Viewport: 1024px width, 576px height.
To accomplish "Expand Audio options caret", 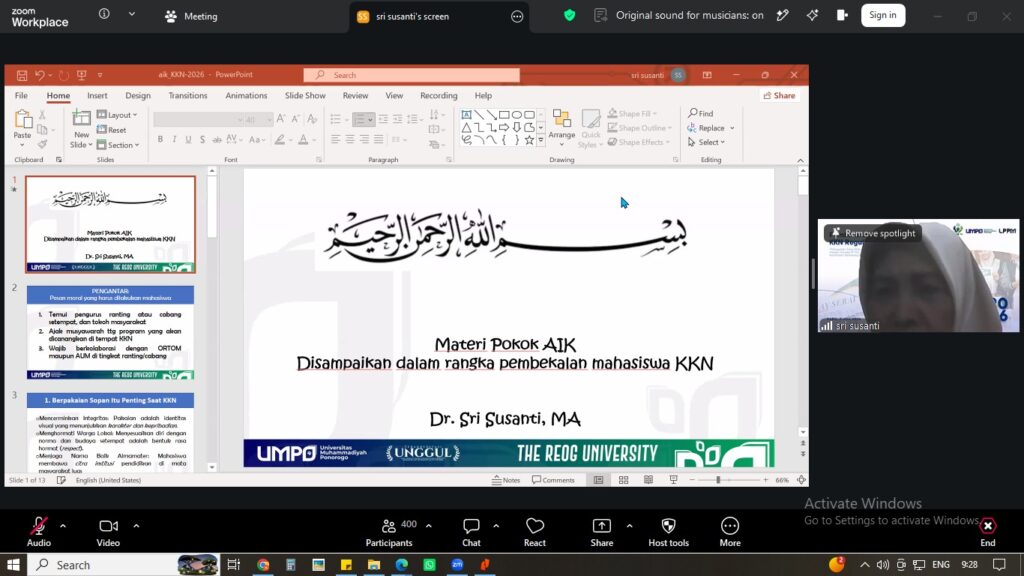I will pyautogui.click(x=63, y=525).
